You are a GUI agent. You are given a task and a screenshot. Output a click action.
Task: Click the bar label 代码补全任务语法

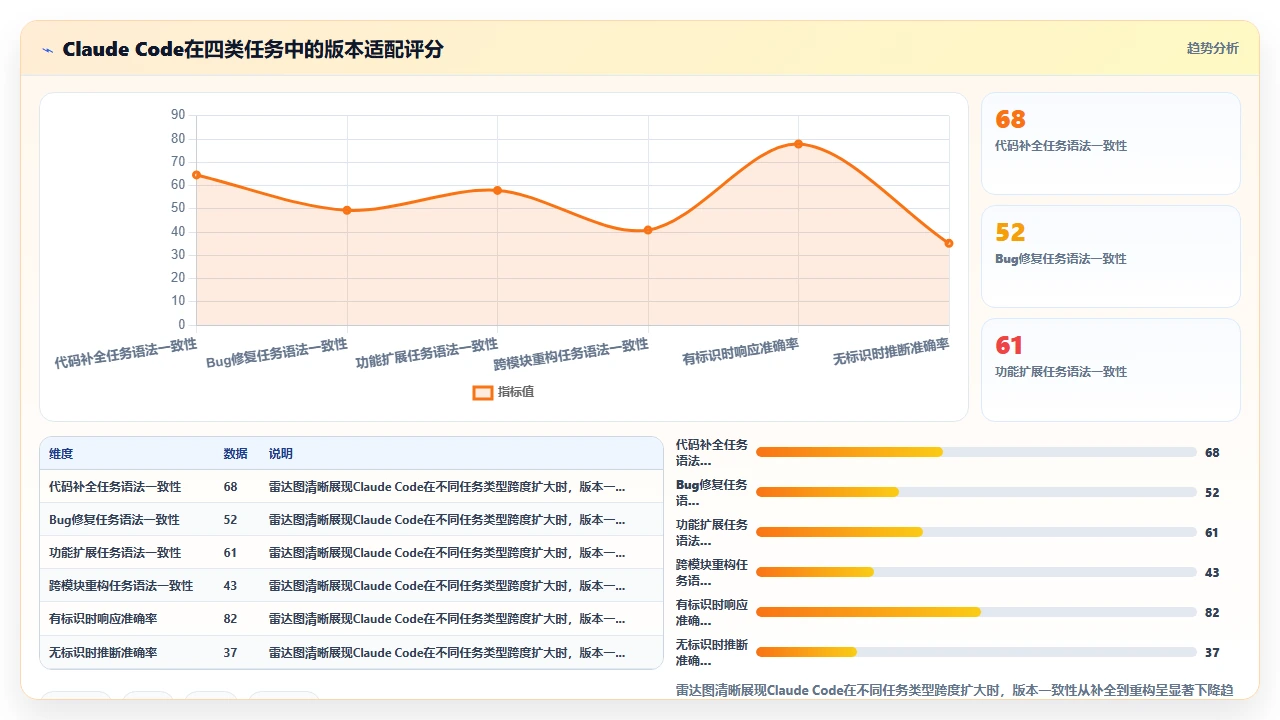(x=712, y=452)
